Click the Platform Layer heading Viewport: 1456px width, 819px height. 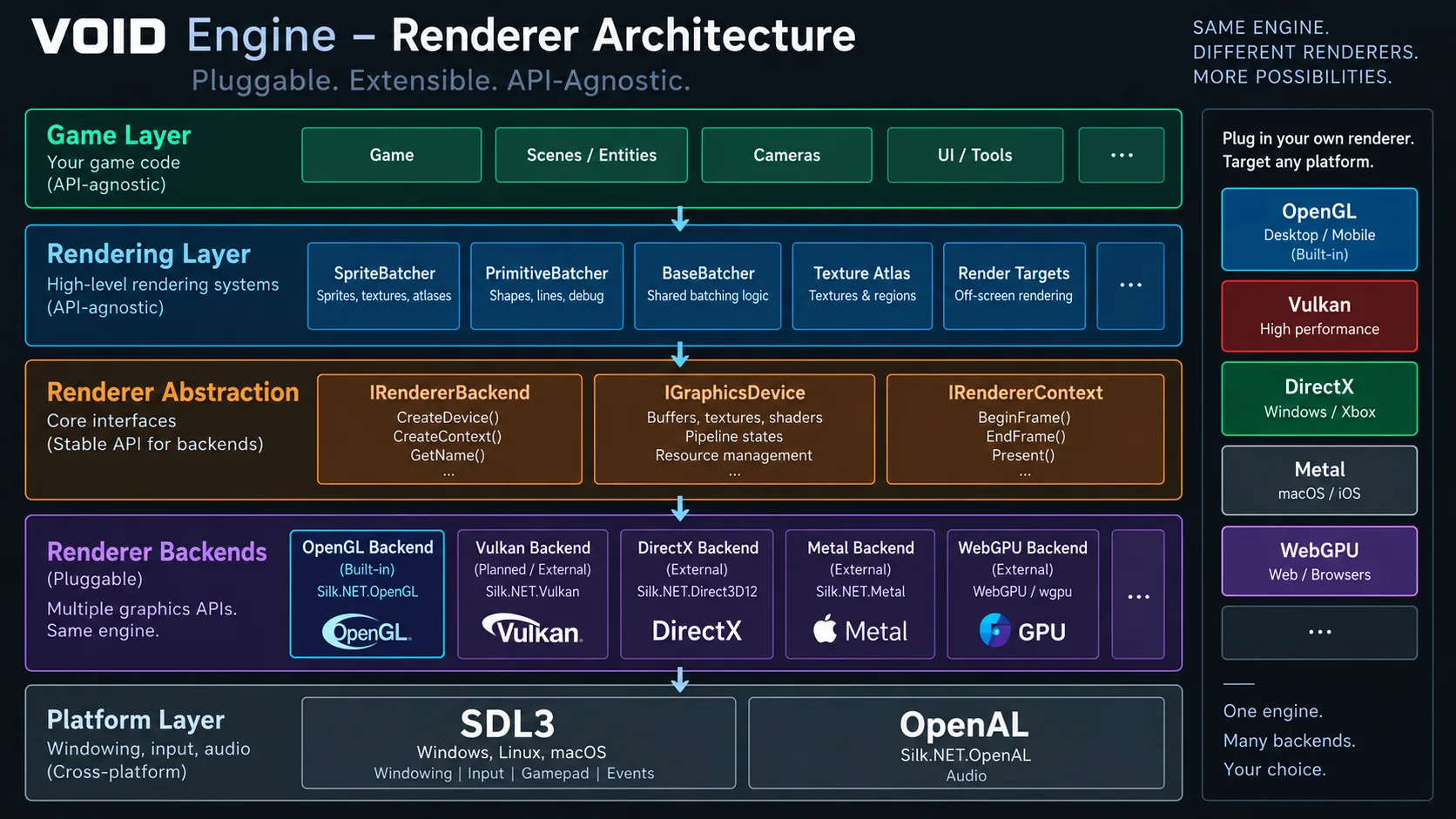click(x=135, y=721)
